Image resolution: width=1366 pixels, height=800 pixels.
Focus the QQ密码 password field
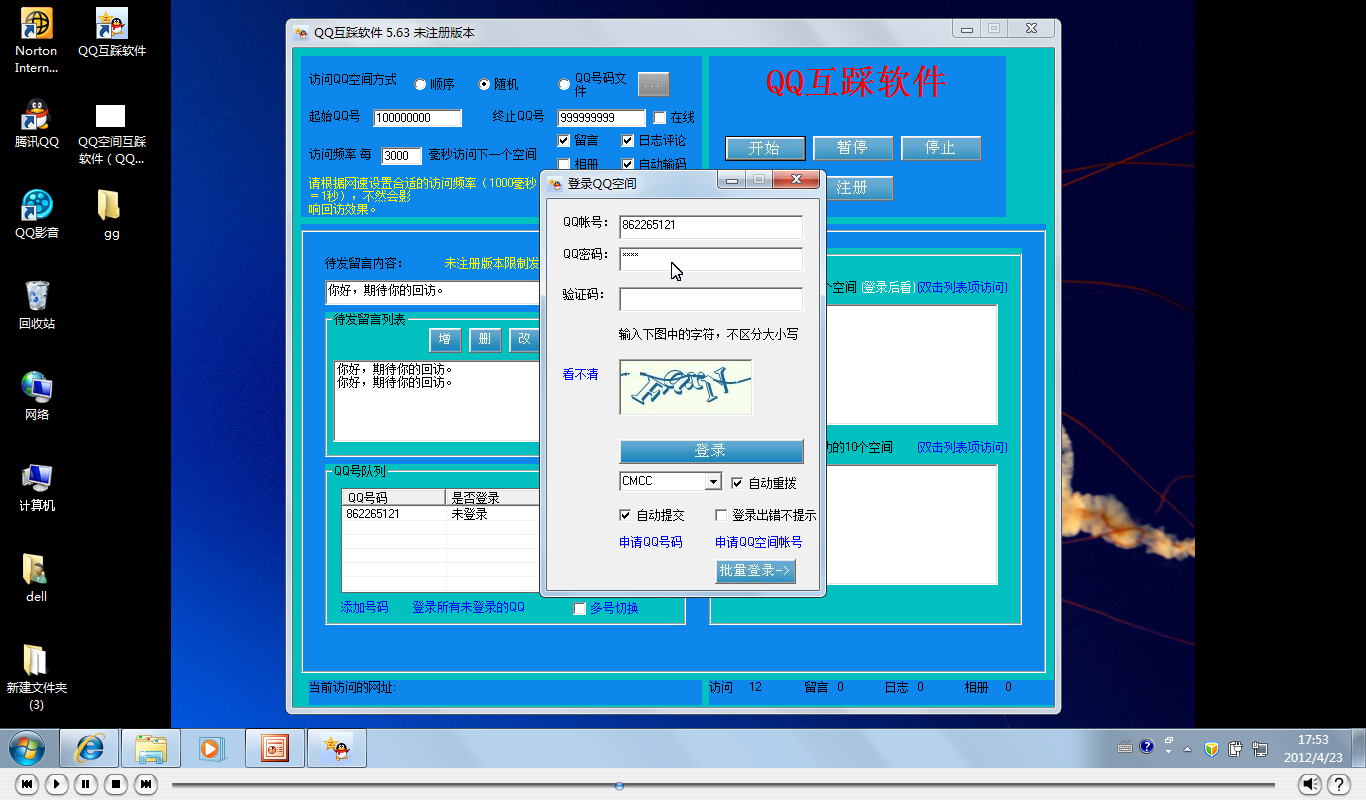point(711,259)
